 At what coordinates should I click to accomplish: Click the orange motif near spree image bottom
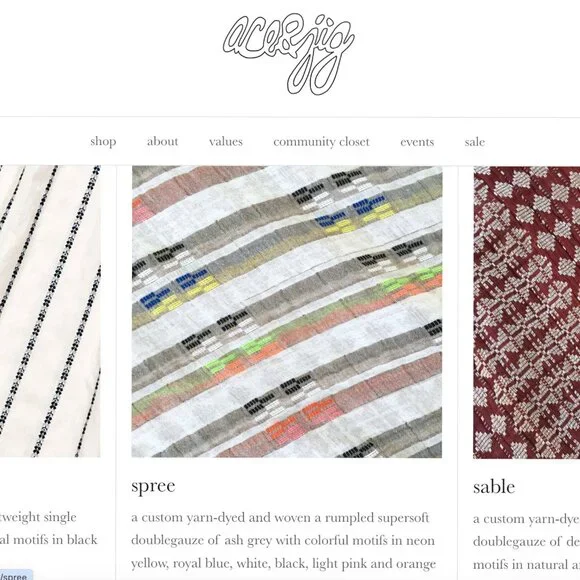click(x=282, y=429)
